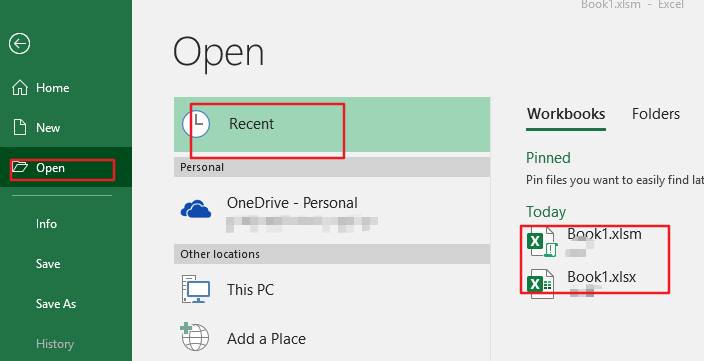Select OneDrive - Personal location

tap(332, 211)
